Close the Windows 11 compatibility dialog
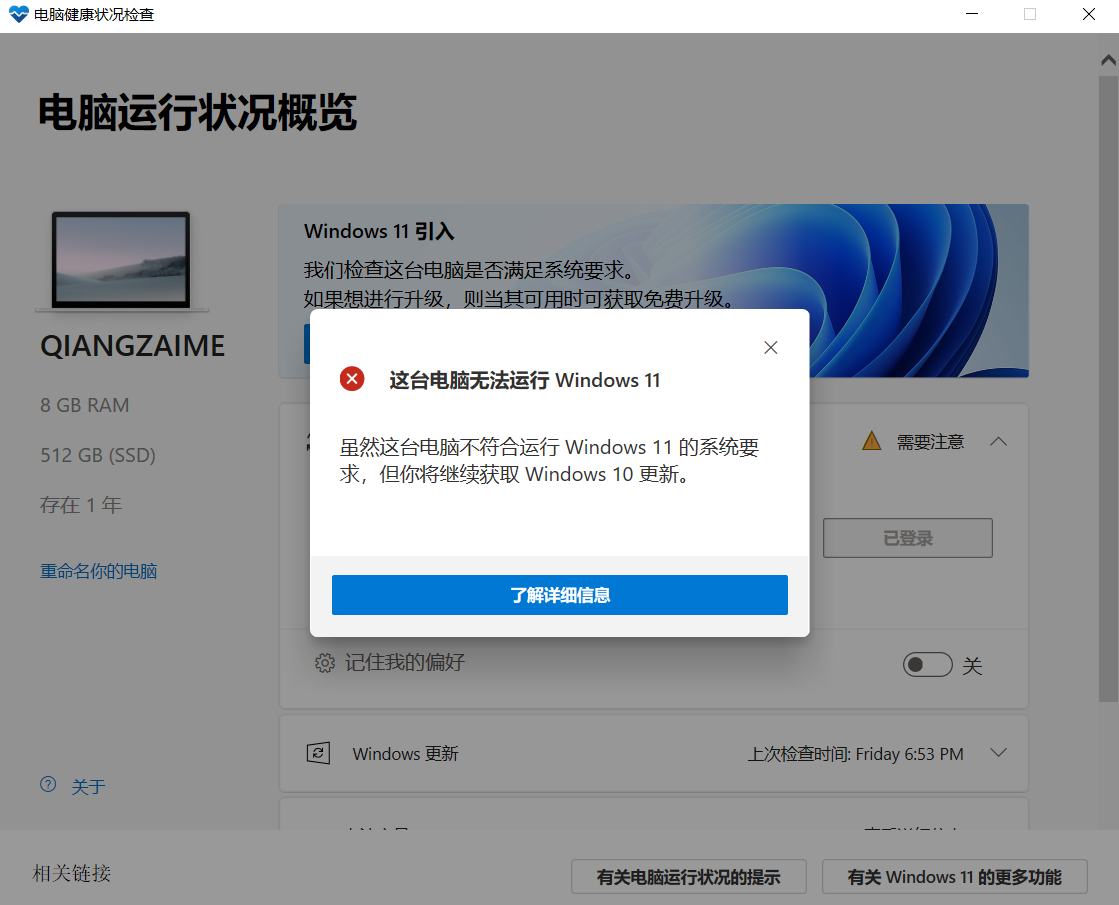1119x905 pixels. (x=770, y=348)
